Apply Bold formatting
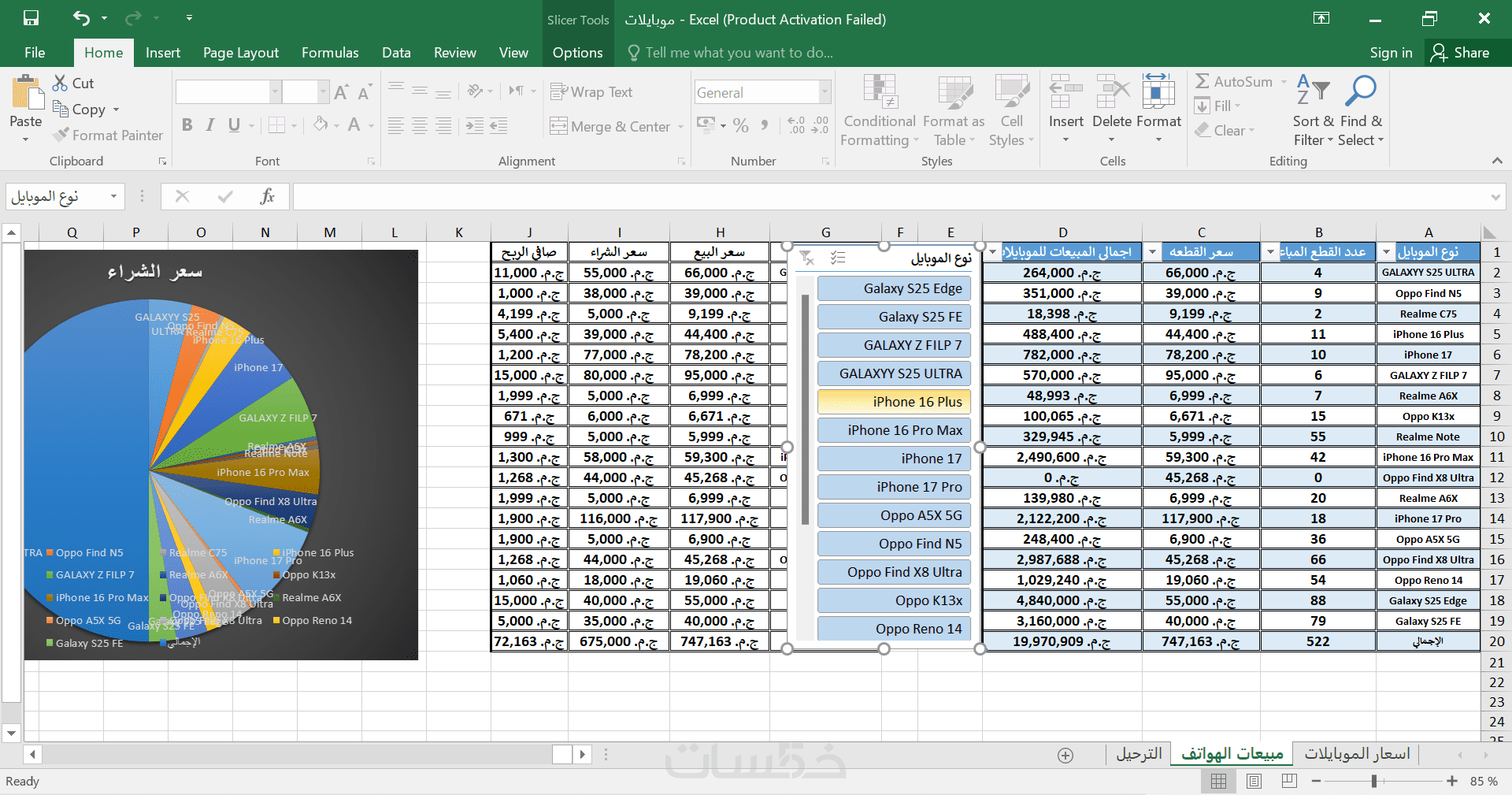The image size is (1512, 795). point(187,124)
